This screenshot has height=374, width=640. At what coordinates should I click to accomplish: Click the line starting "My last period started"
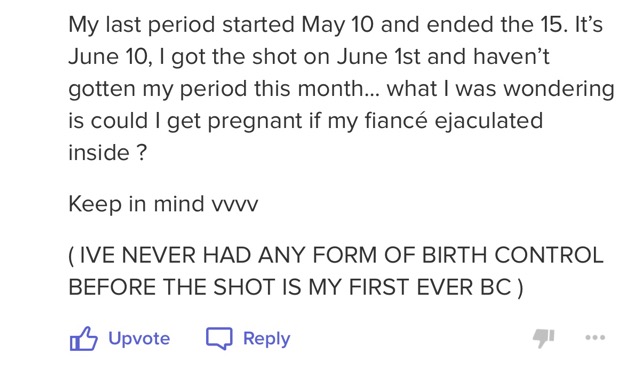[x=336, y=24]
